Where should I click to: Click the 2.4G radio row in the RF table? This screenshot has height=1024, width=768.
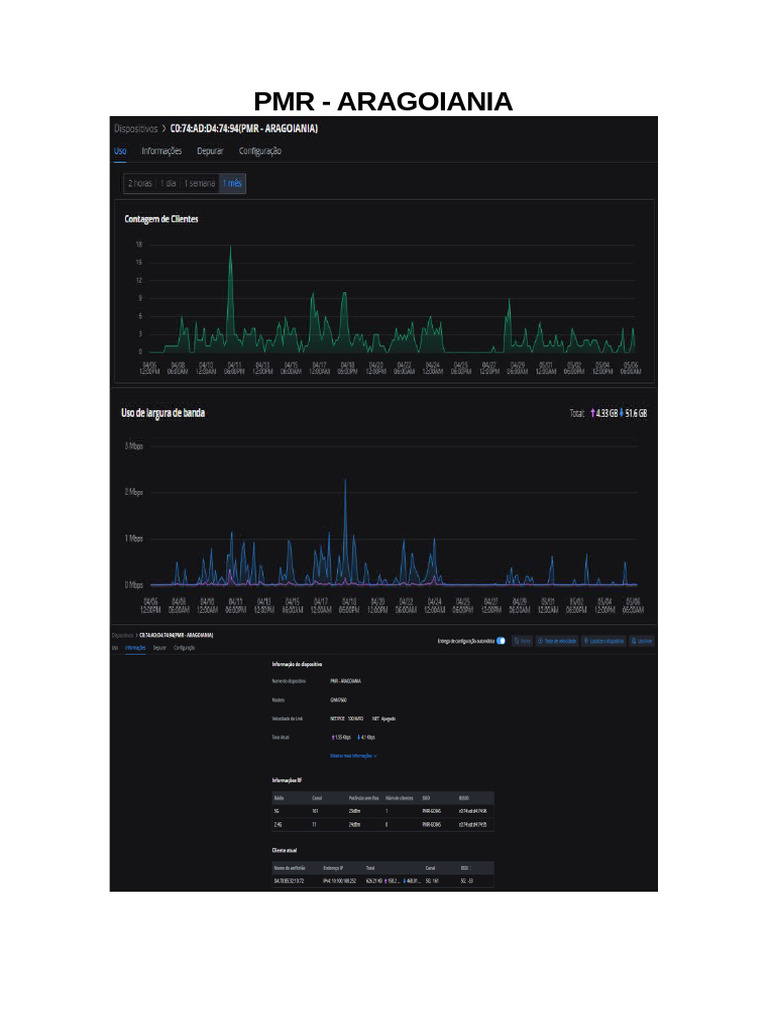tap(383, 825)
